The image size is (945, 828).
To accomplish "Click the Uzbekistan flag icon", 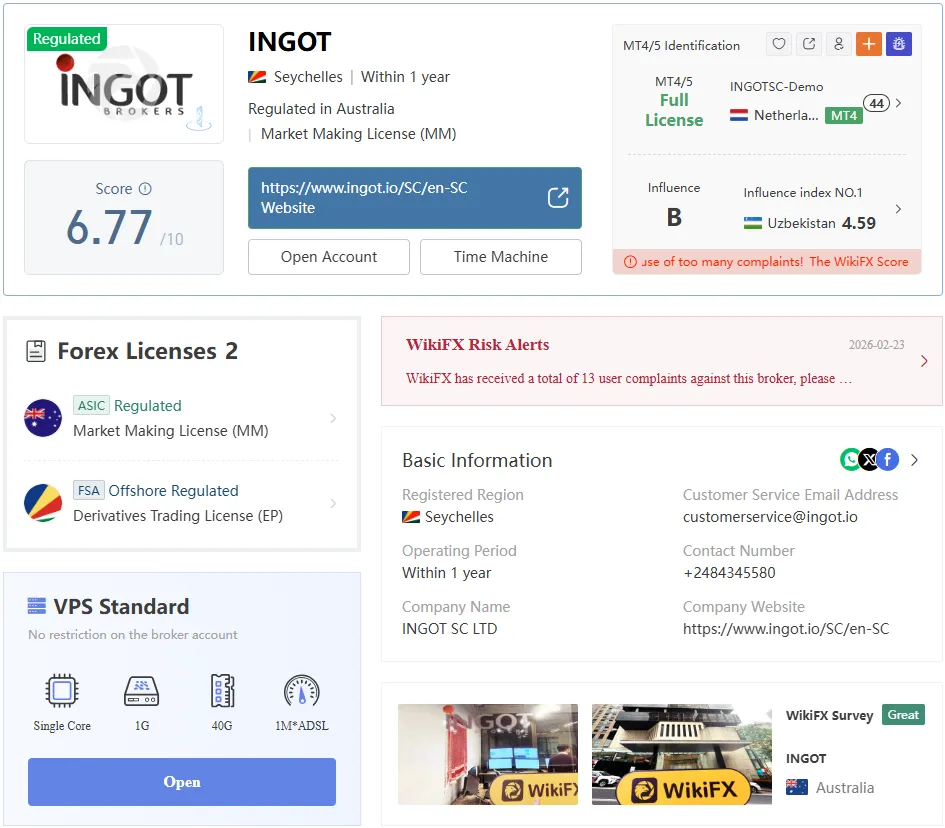I will point(753,223).
